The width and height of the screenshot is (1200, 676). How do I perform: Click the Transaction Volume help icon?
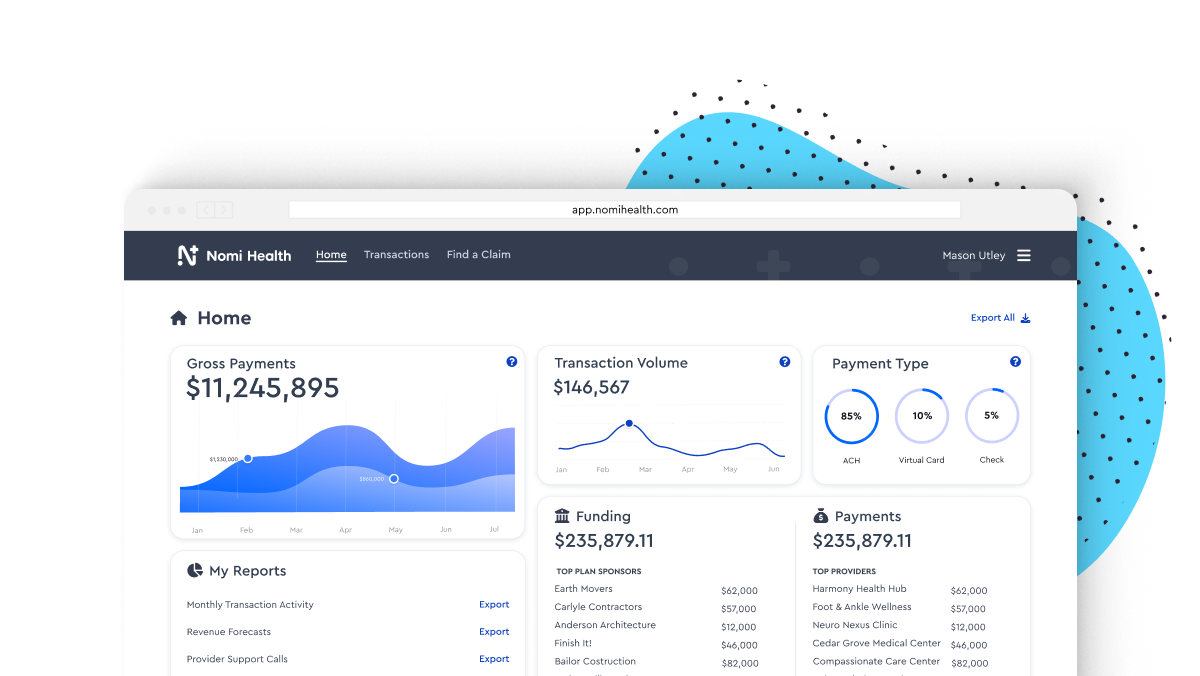click(785, 362)
